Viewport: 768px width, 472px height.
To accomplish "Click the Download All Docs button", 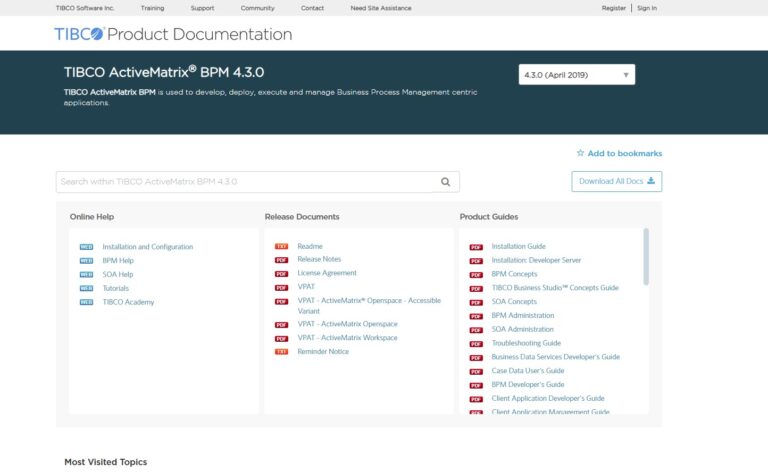I will [617, 181].
